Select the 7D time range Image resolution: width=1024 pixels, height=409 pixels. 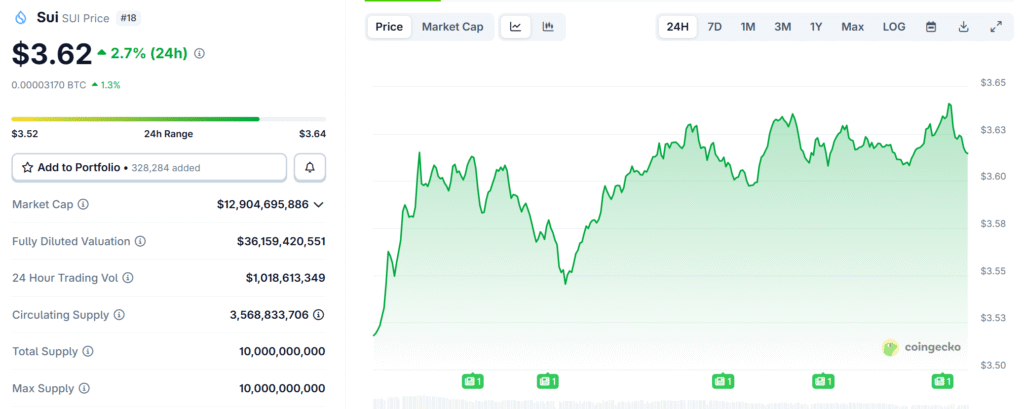(715, 27)
